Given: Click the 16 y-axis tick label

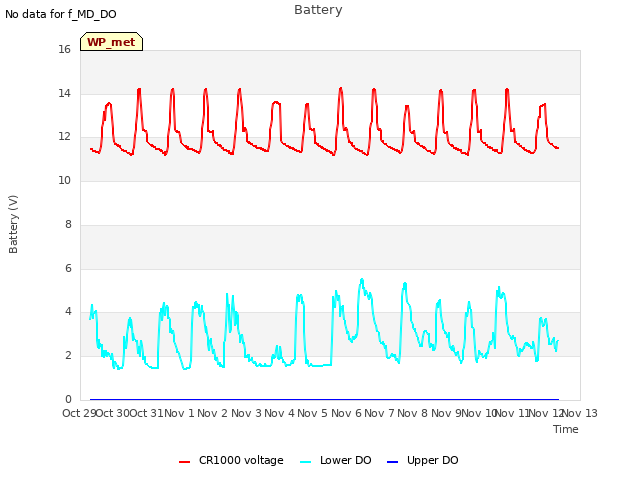Looking at the screenshot, I should [64, 49].
